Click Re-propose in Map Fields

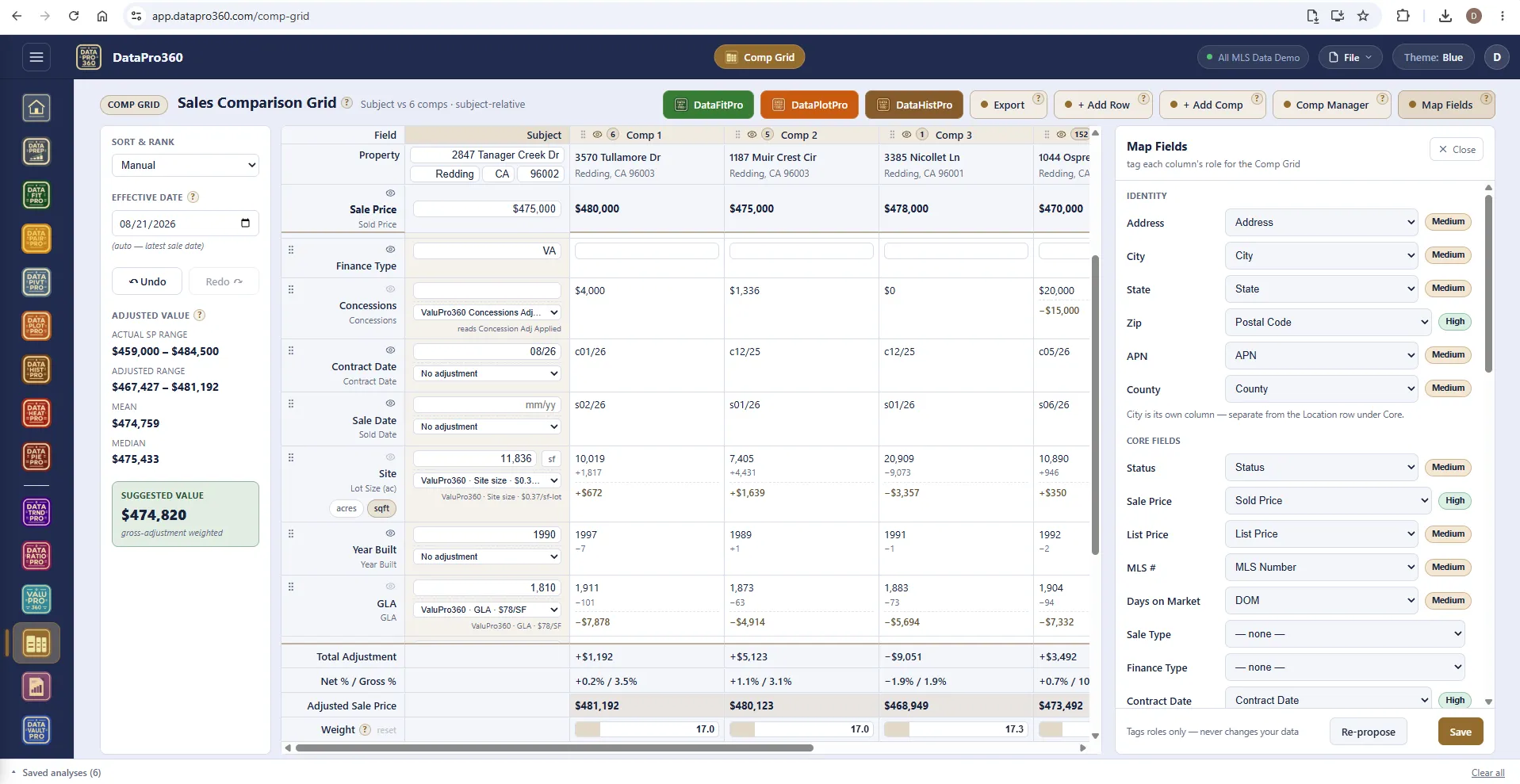(x=1368, y=732)
